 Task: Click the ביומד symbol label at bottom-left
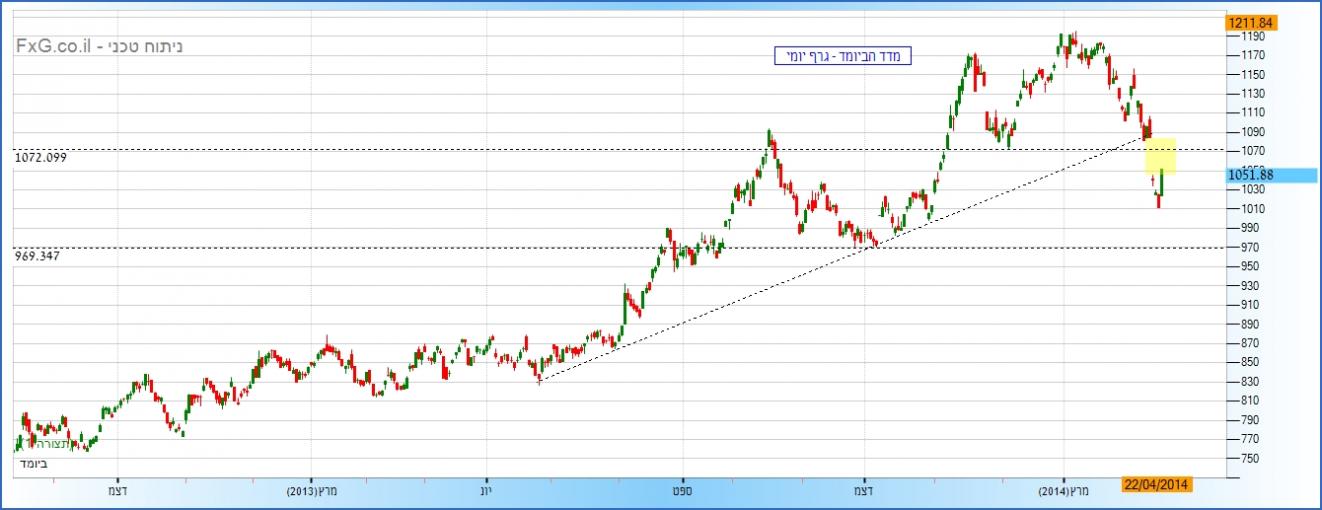(x=31, y=463)
